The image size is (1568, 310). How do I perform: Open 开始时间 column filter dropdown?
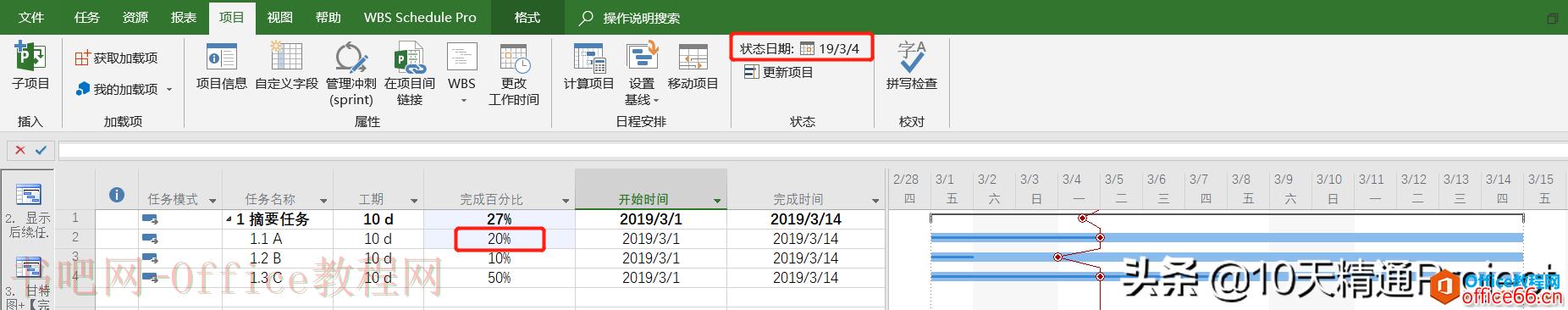point(717,201)
